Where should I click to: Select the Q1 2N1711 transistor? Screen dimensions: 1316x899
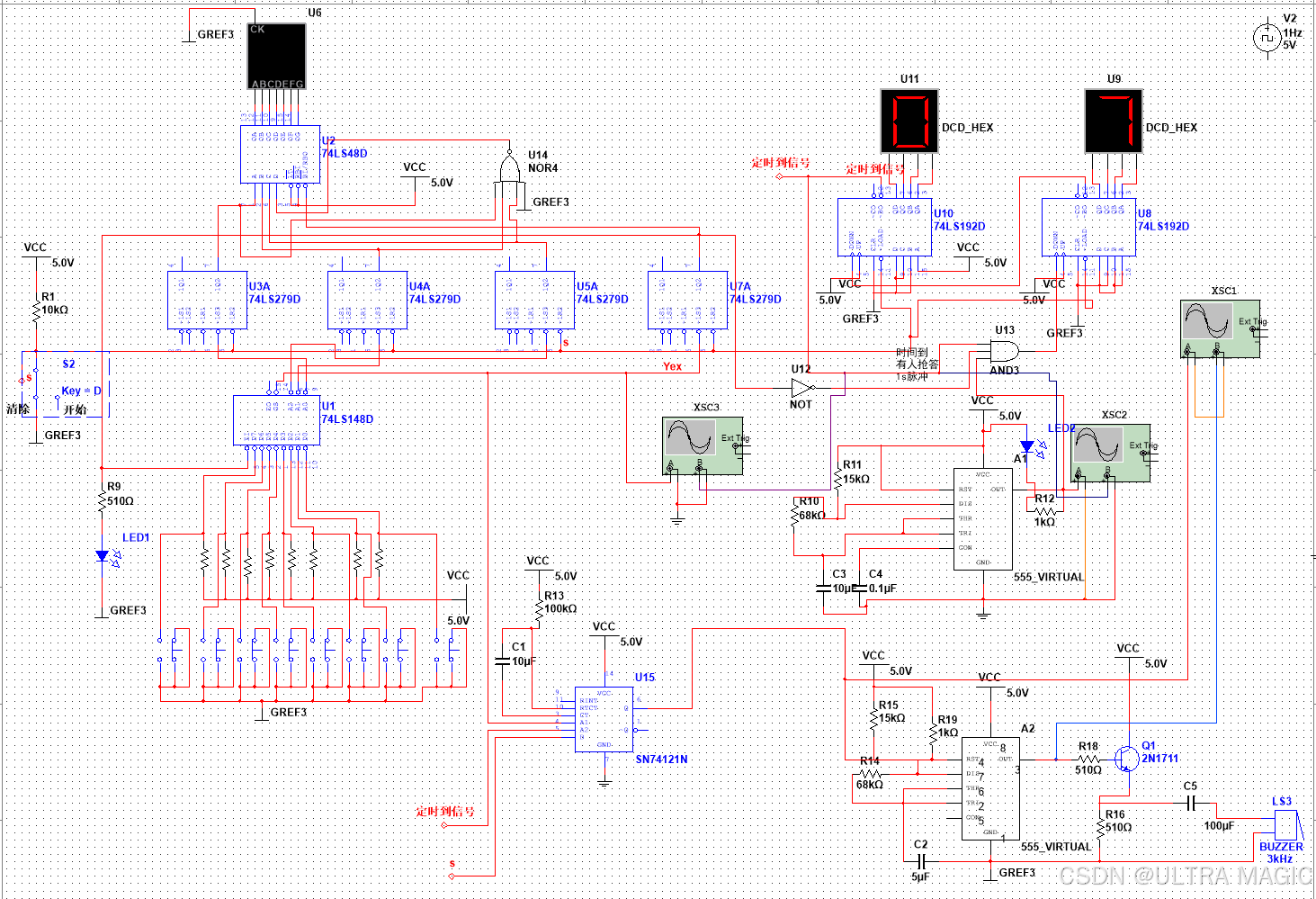click(x=1128, y=758)
